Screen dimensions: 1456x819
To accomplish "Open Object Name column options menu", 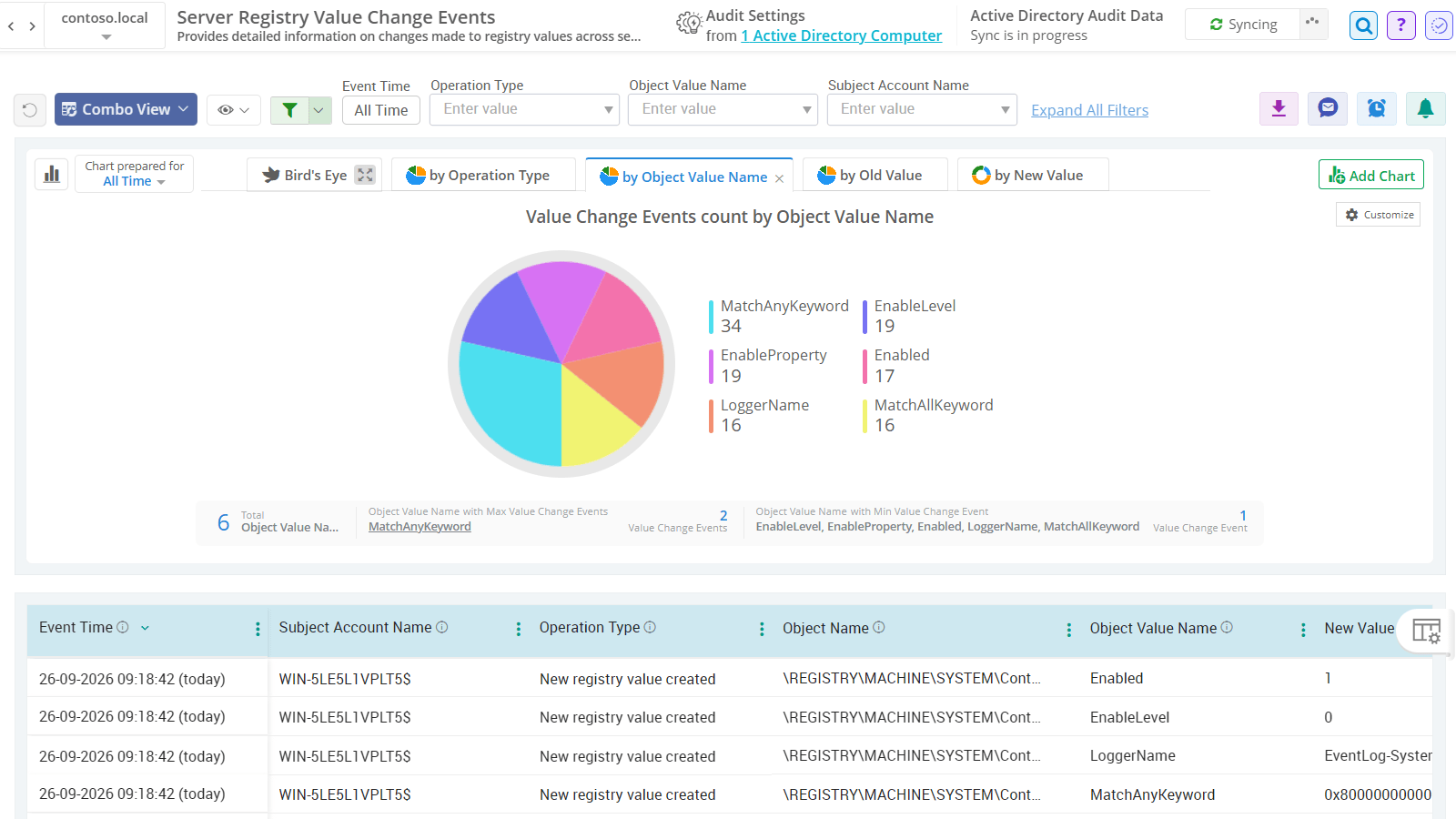I will click(x=1068, y=629).
